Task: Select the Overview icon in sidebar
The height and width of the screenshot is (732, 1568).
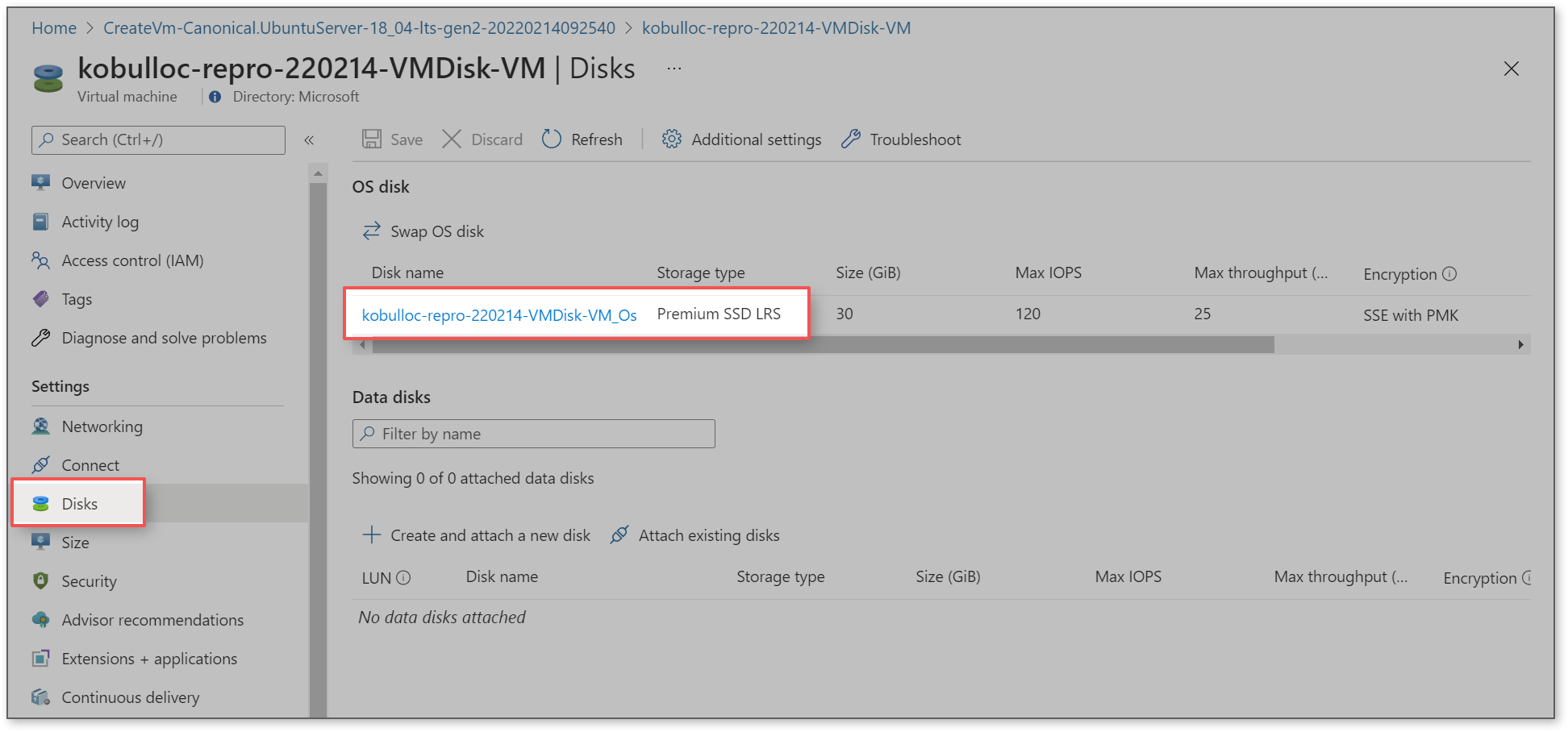Action: click(41, 182)
